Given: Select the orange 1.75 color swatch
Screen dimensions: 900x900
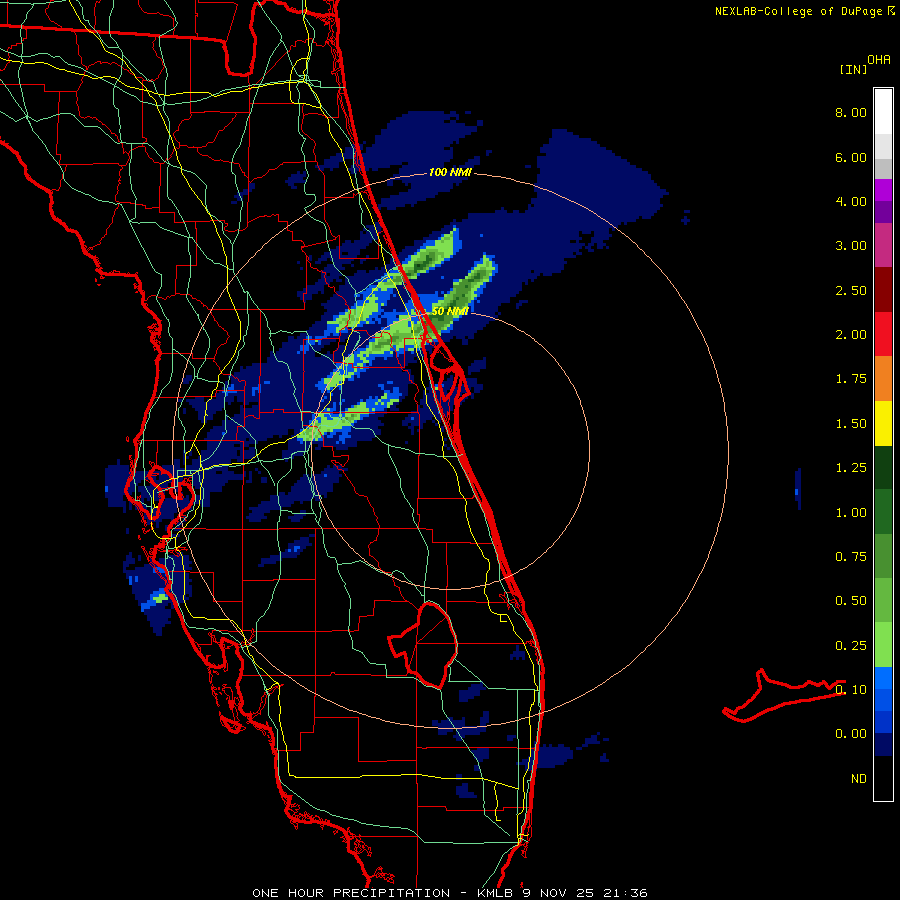Looking at the screenshot, I should click(x=883, y=379).
